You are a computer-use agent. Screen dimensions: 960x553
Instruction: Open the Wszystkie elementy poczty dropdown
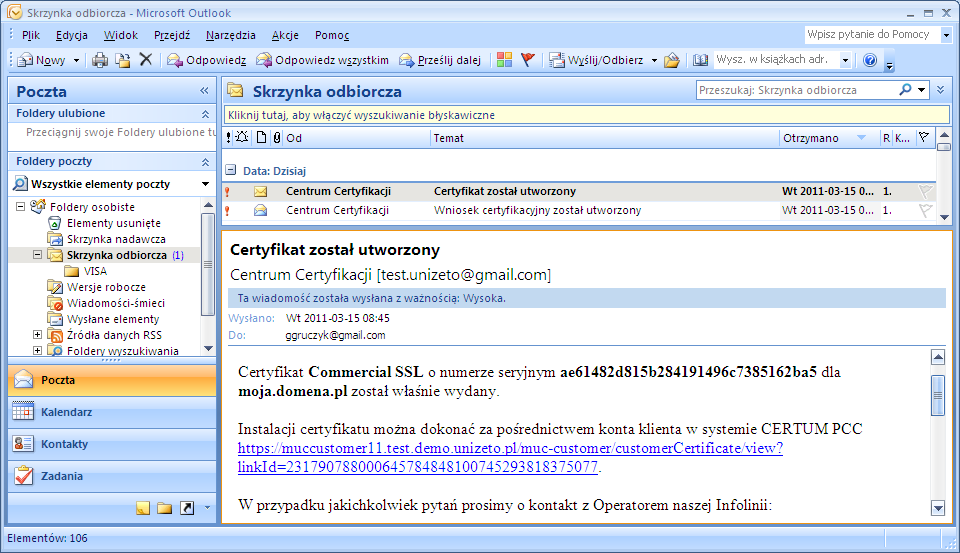[x=205, y=184]
